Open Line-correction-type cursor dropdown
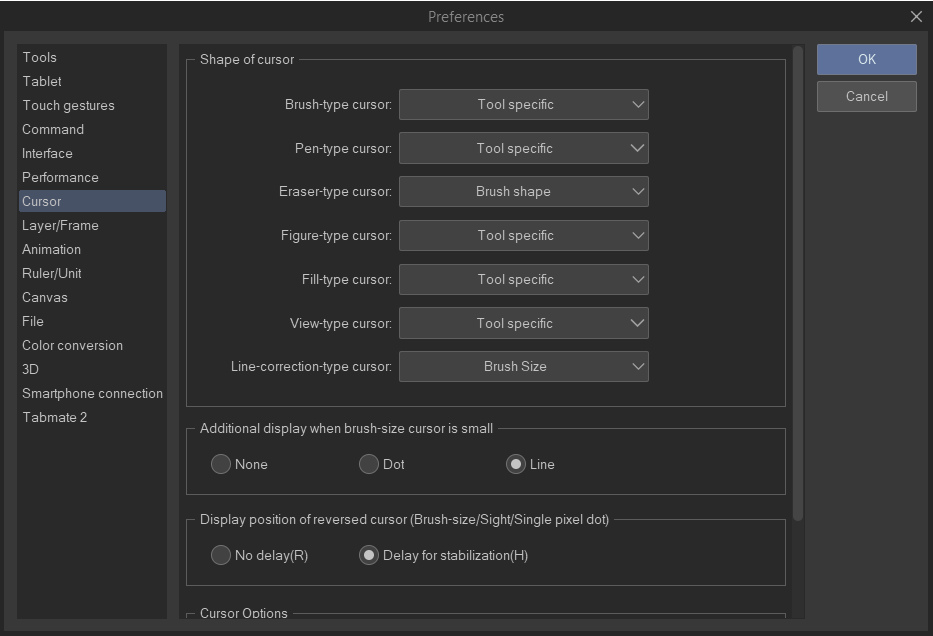The image size is (933, 636). point(524,366)
